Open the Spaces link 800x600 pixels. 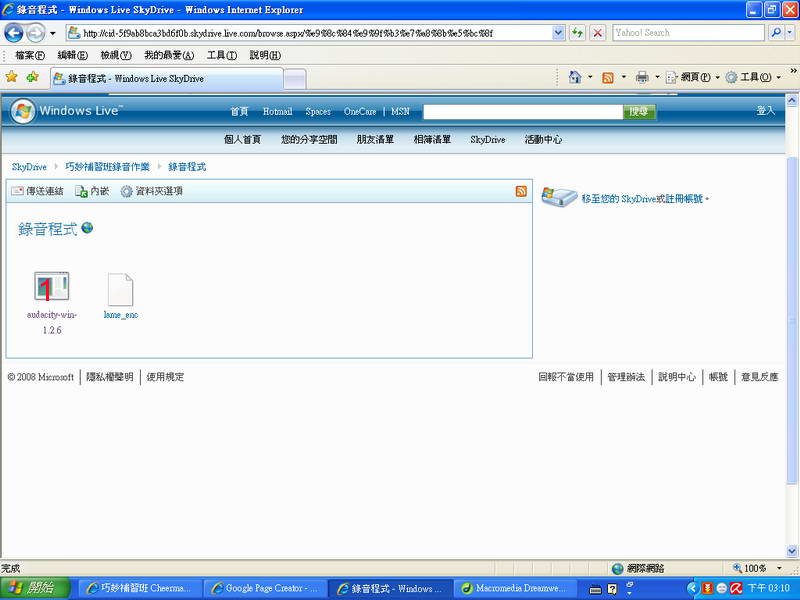pyautogui.click(x=318, y=111)
